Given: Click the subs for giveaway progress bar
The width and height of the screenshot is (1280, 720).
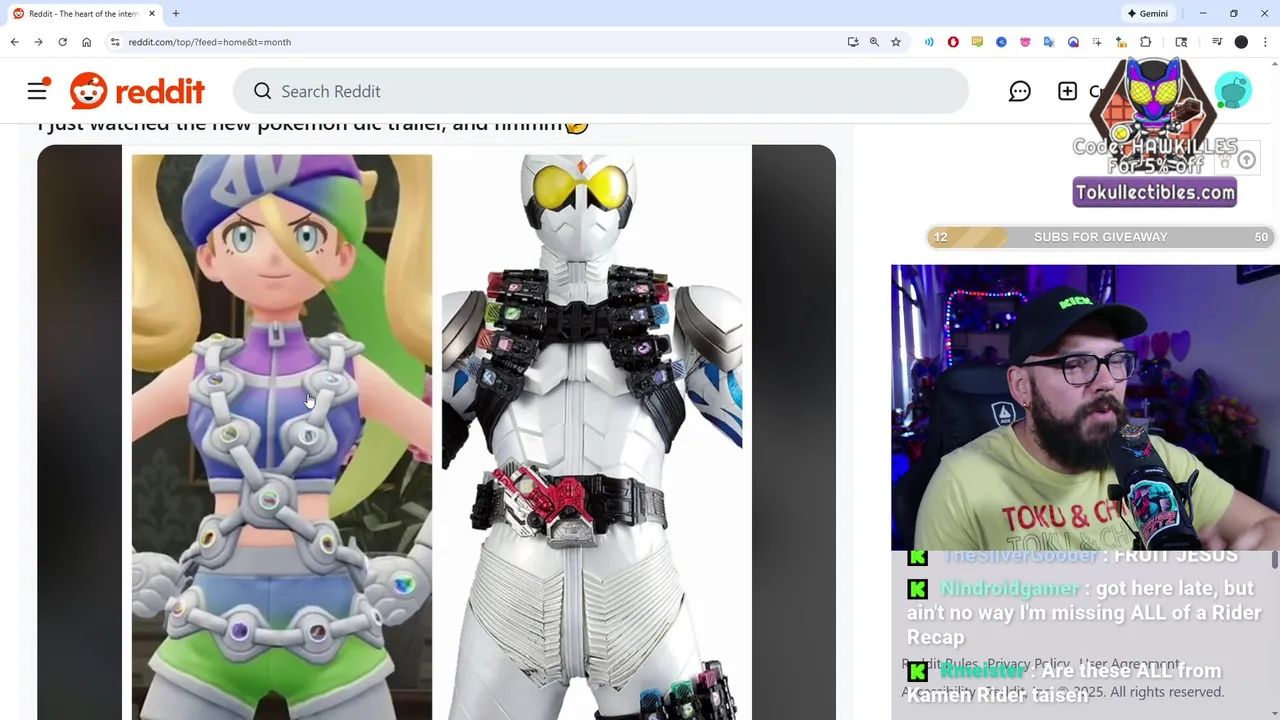Looking at the screenshot, I should (x=1100, y=237).
